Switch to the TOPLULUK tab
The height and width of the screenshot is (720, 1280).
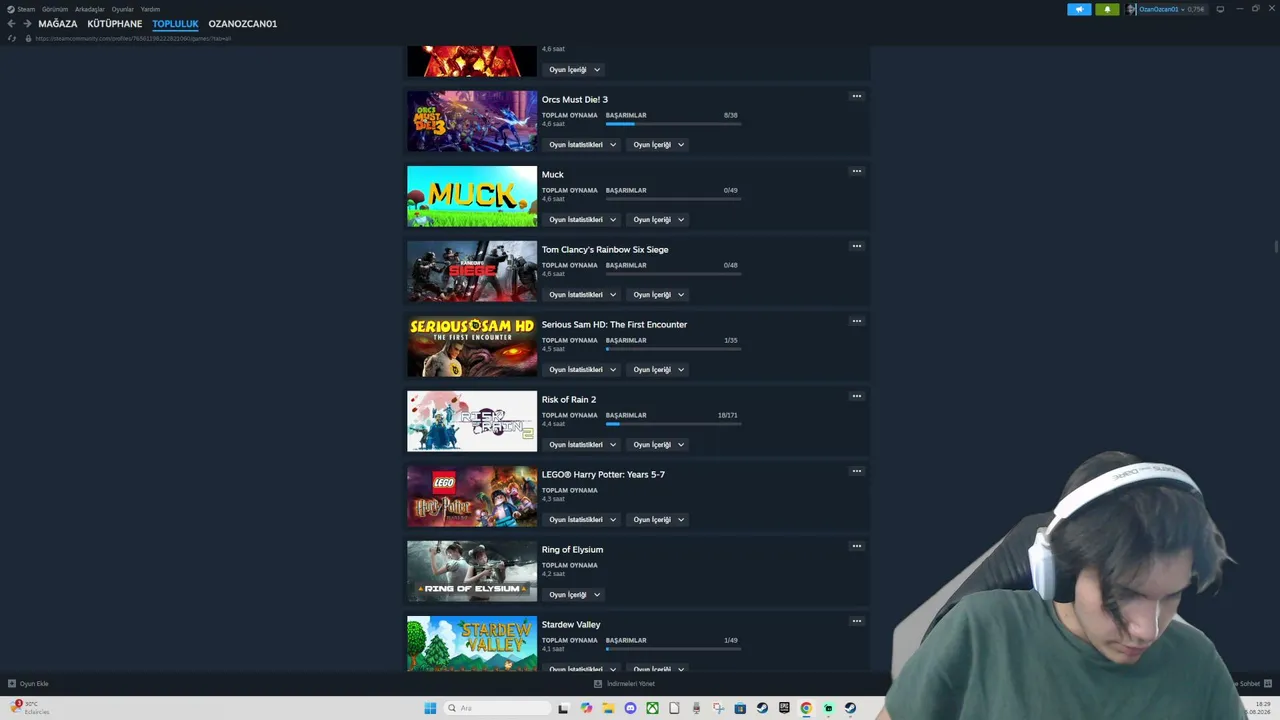[x=176, y=24]
